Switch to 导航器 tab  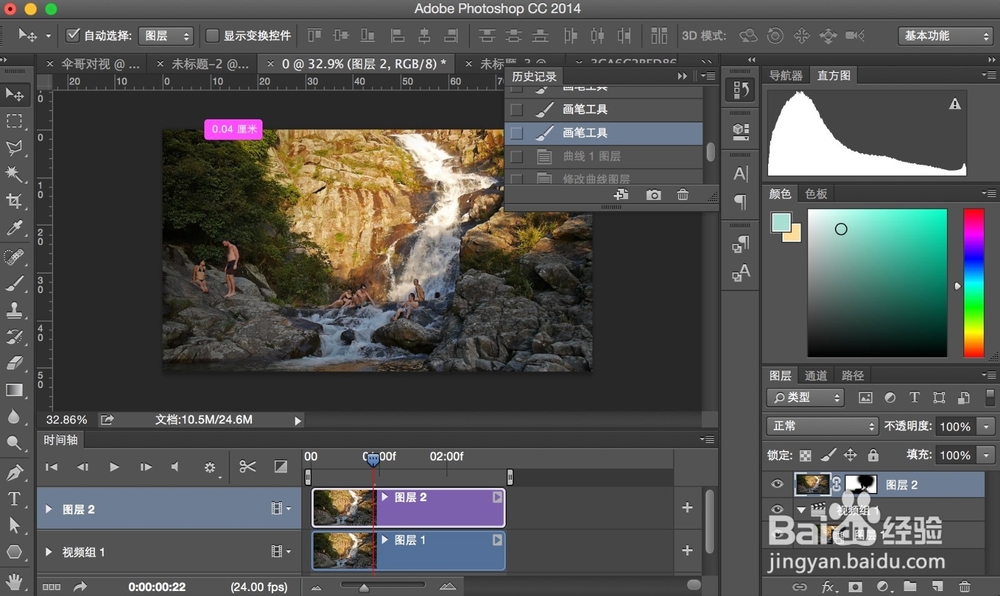(786, 76)
